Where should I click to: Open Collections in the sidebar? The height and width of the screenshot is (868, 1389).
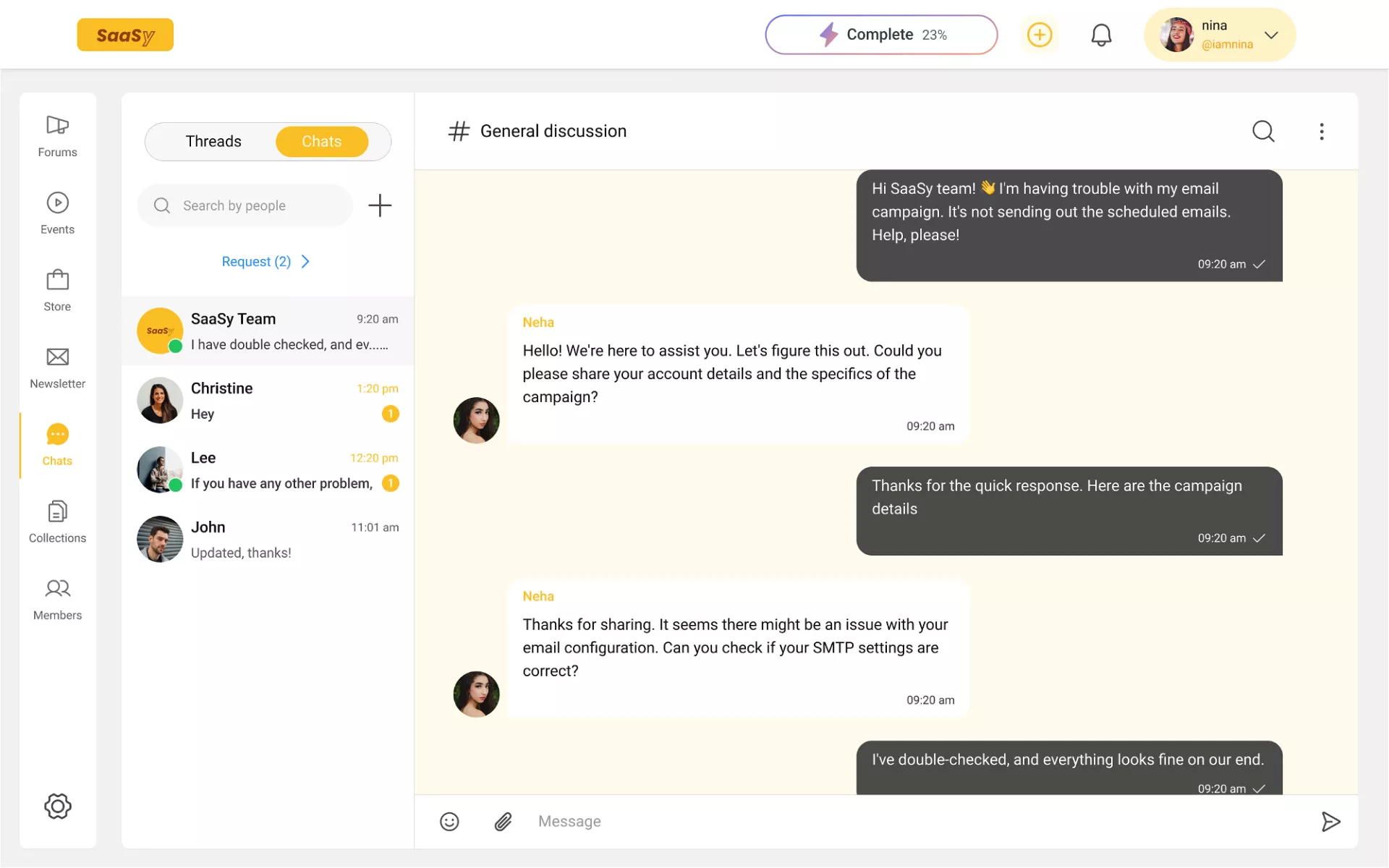click(57, 522)
